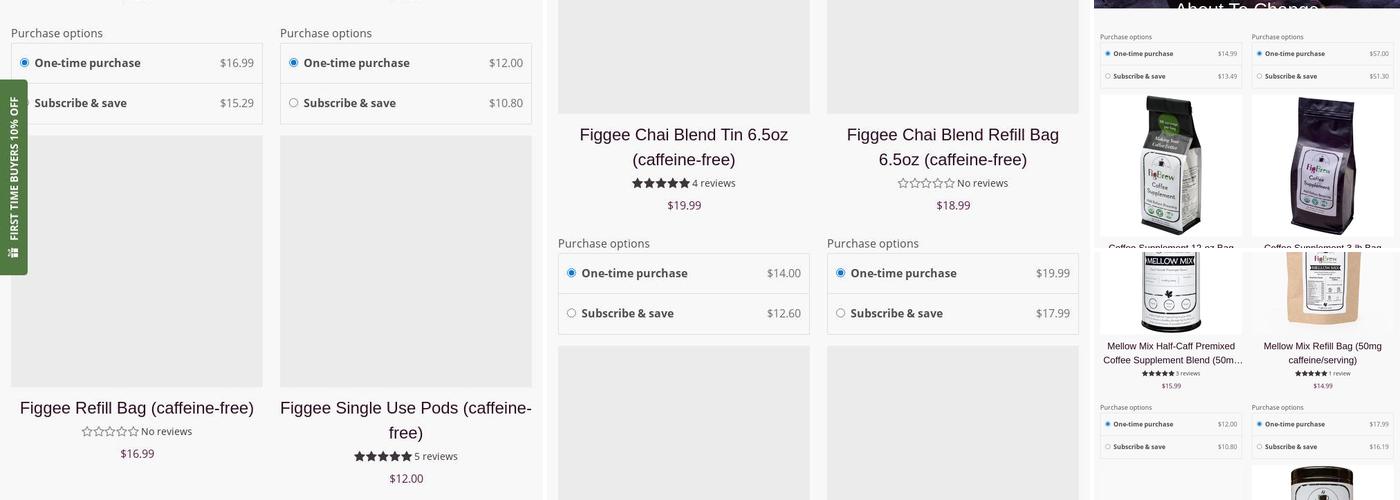Choose Subscribe & save at $13.49
Image resolution: width=1400 pixels, height=500 pixels.
(1108, 76)
